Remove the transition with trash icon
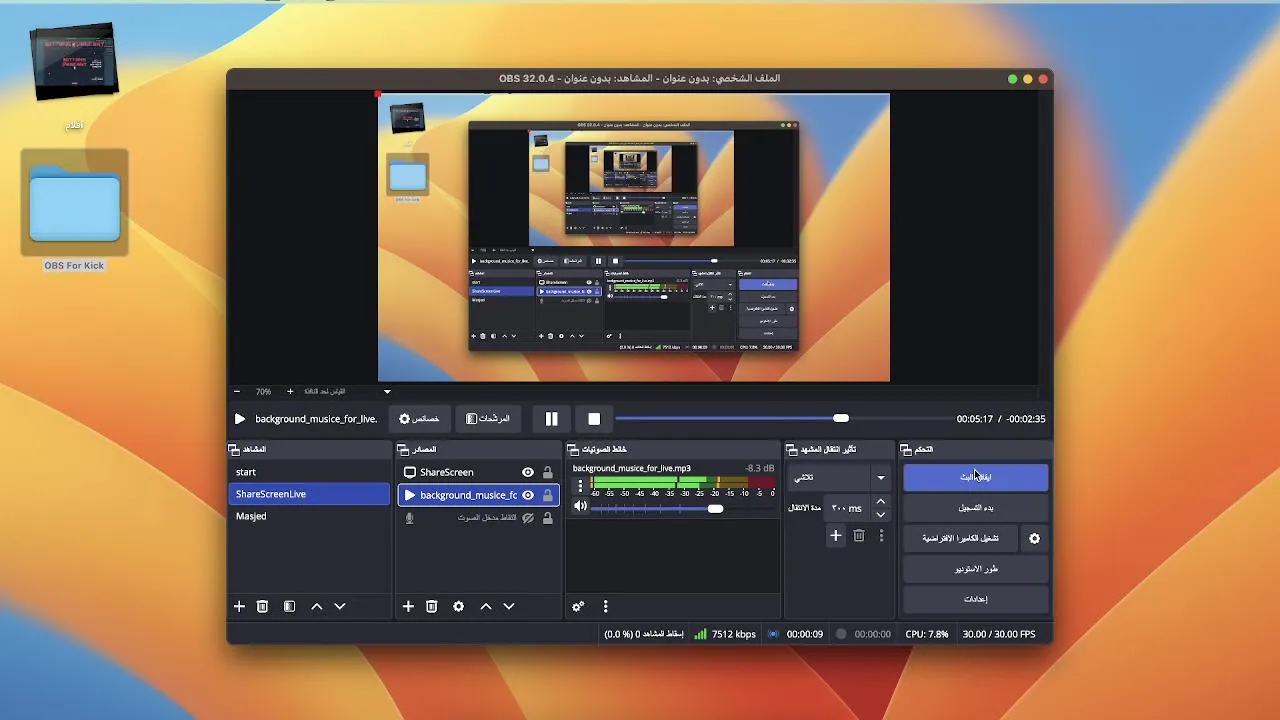This screenshot has width=1280, height=720. [859, 536]
